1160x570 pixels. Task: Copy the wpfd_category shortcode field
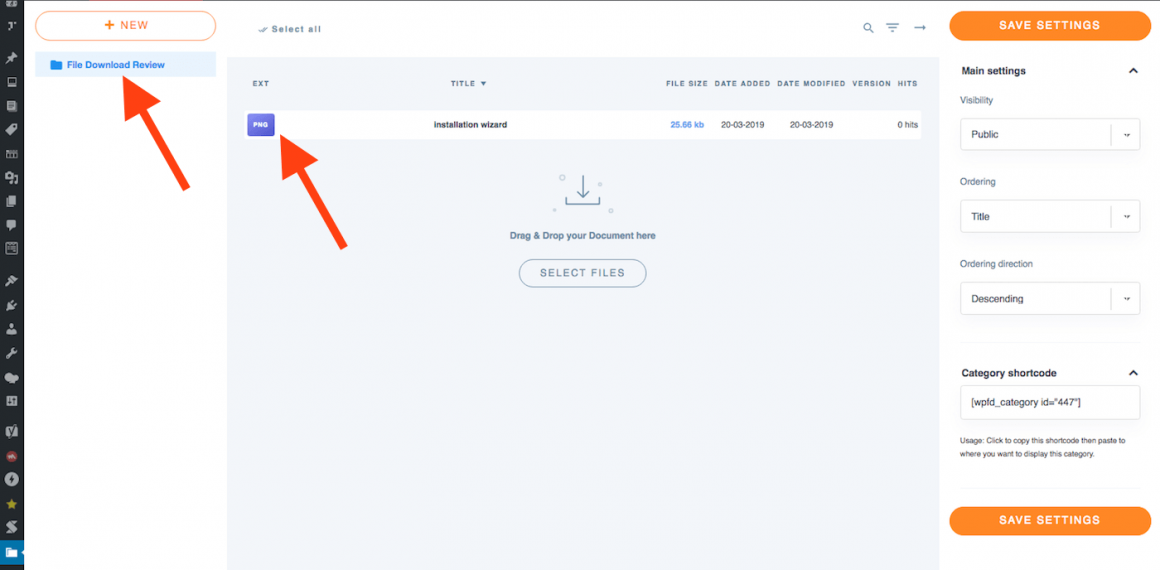click(x=1050, y=402)
